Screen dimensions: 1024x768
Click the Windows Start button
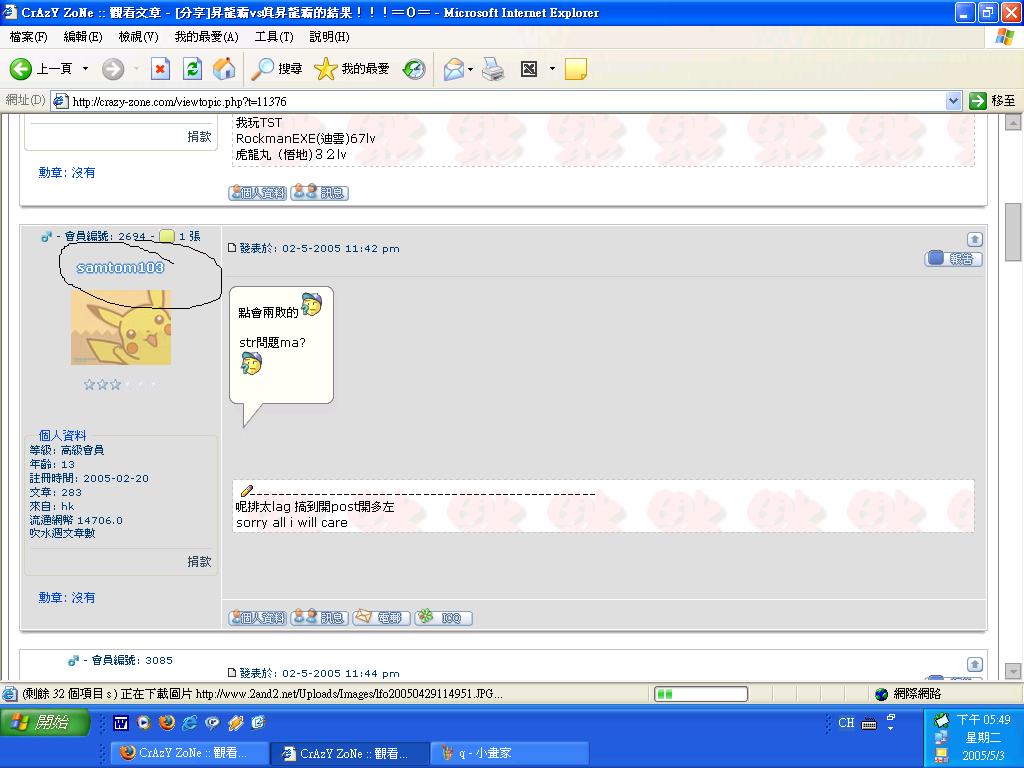pyautogui.click(x=46, y=722)
